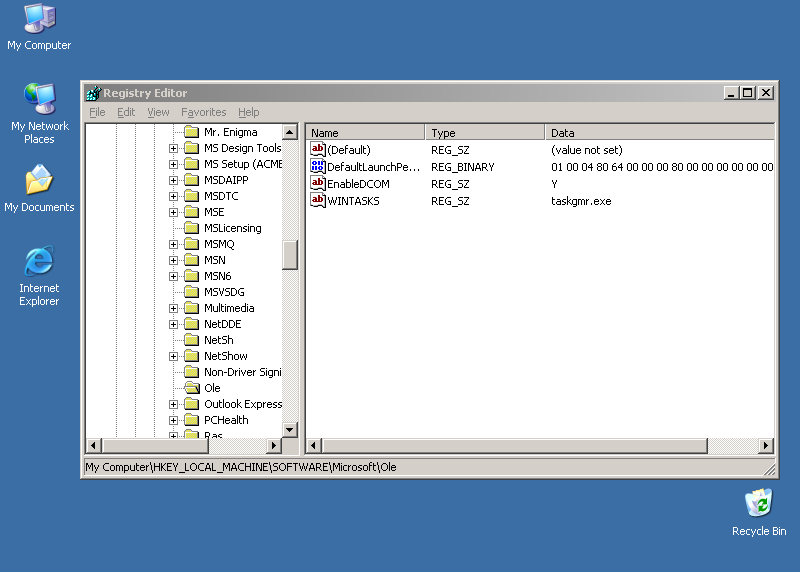
Task: Expand the MSN key
Action: tap(173, 260)
